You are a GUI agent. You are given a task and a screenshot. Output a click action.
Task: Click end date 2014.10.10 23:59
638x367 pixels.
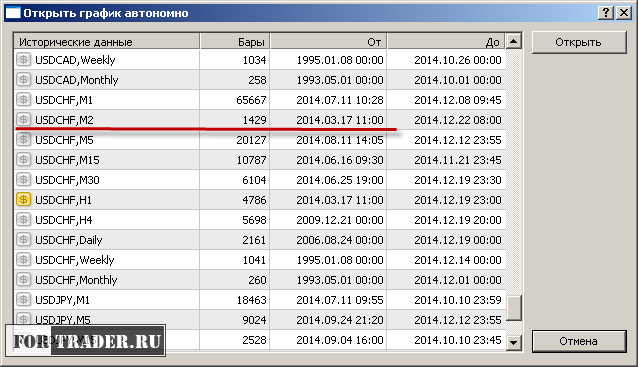click(x=458, y=300)
